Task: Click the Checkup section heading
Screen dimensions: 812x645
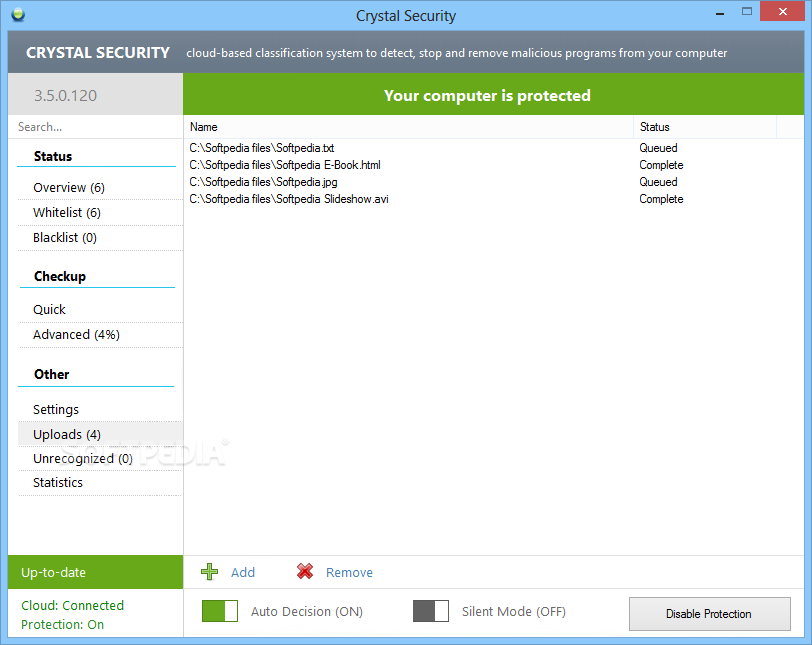Action: (60, 276)
